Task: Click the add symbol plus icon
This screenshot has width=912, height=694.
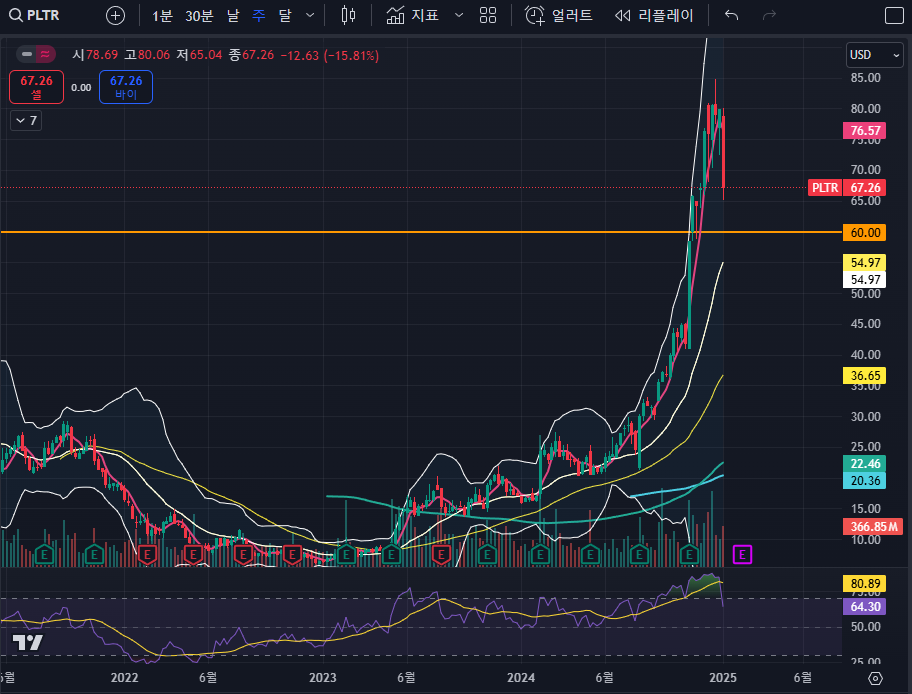Action: point(116,15)
